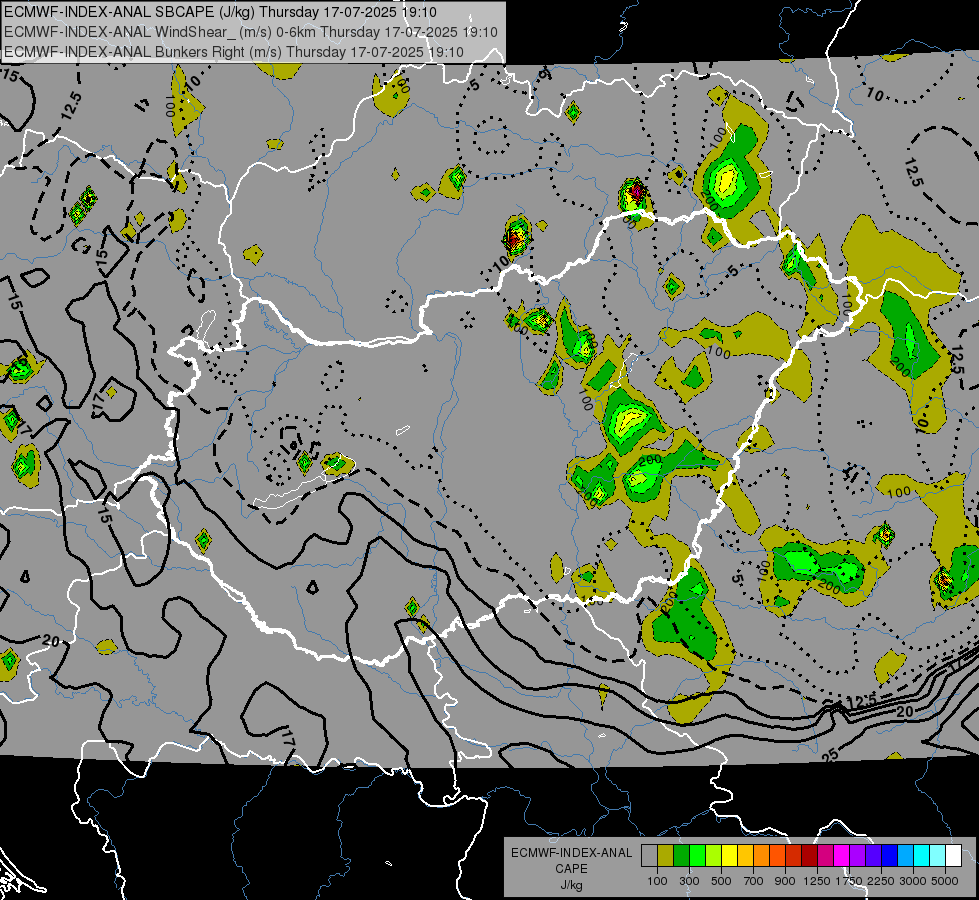The width and height of the screenshot is (979, 900).
Task: Click the CAPE label in legend
Action: (571, 869)
